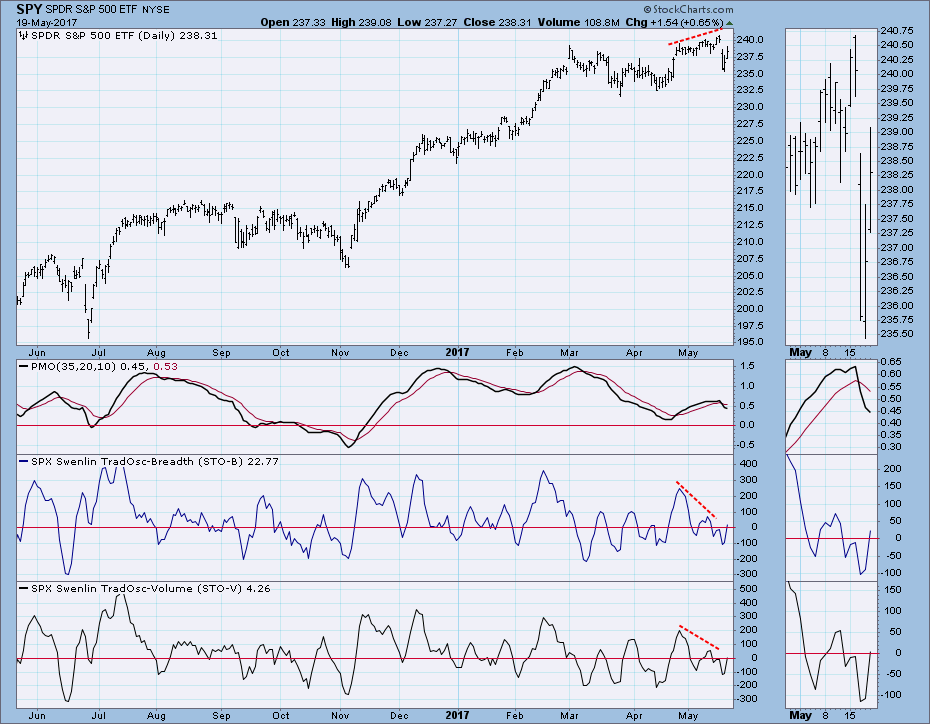The height and width of the screenshot is (724, 930).
Task: Click the black swatch beside the PMO label
Action: (x=23, y=366)
